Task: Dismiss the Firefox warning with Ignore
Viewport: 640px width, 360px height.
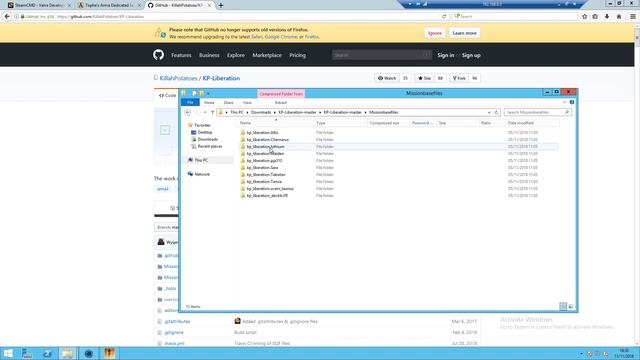Action: click(x=435, y=33)
